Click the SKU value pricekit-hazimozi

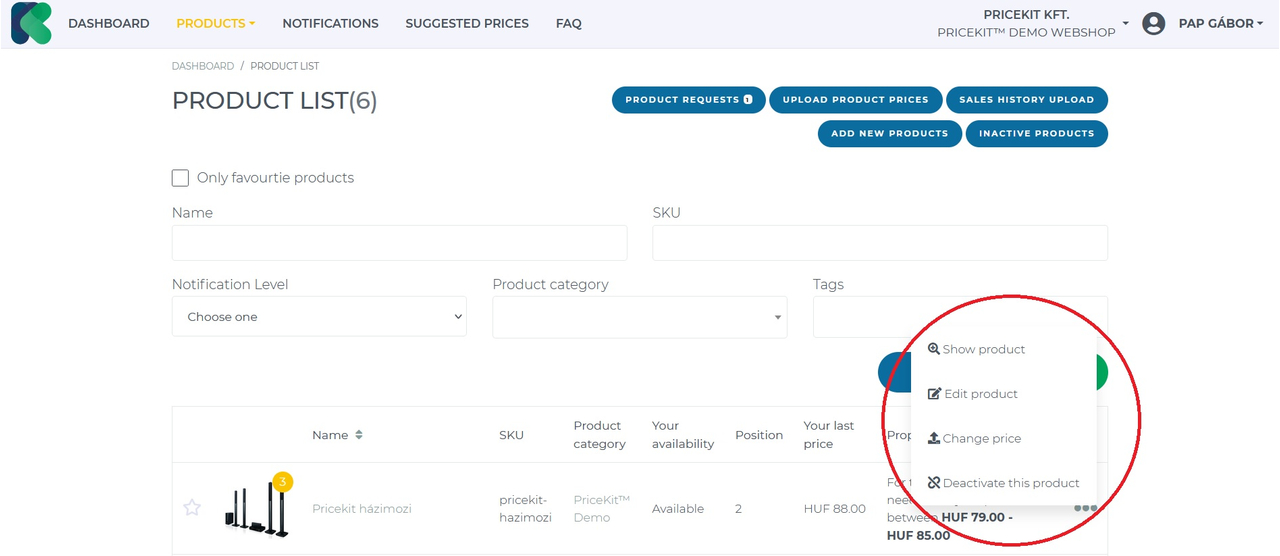click(x=526, y=508)
